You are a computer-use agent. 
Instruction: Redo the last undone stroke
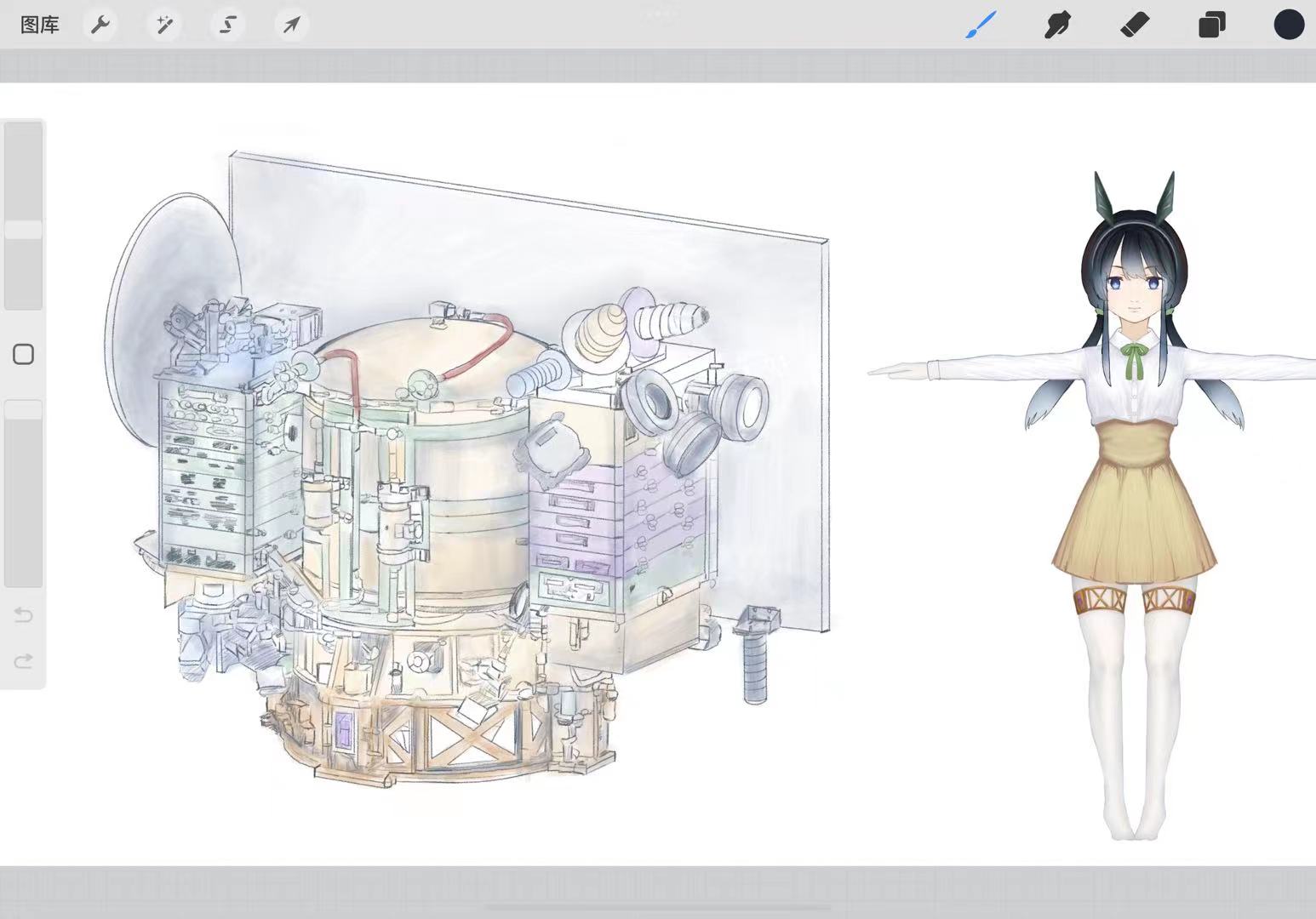click(23, 660)
